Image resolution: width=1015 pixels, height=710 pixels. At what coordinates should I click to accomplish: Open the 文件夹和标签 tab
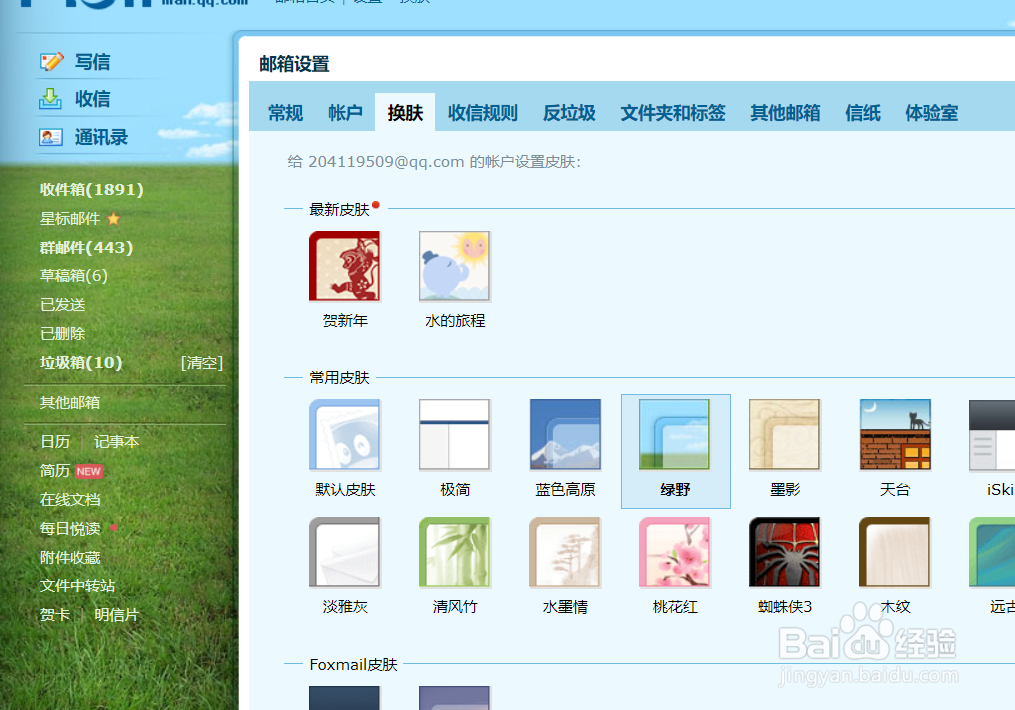[x=673, y=113]
